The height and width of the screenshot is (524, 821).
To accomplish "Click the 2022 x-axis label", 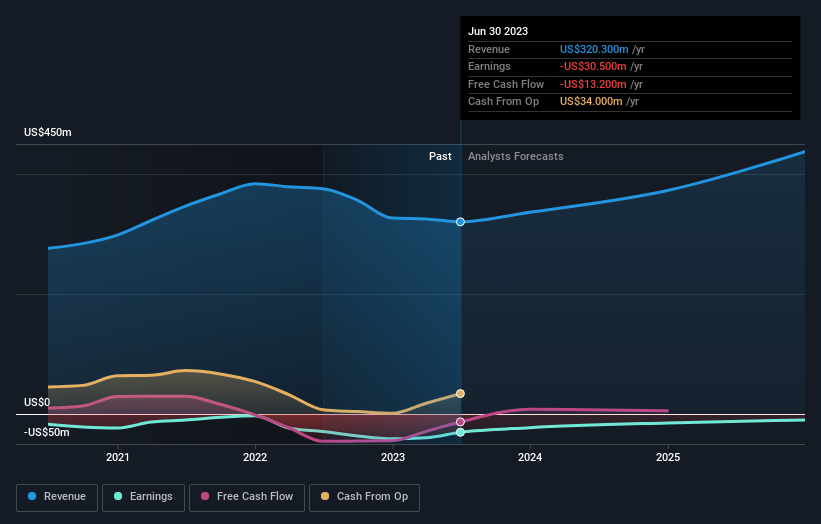I will pyautogui.click(x=255, y=458).
